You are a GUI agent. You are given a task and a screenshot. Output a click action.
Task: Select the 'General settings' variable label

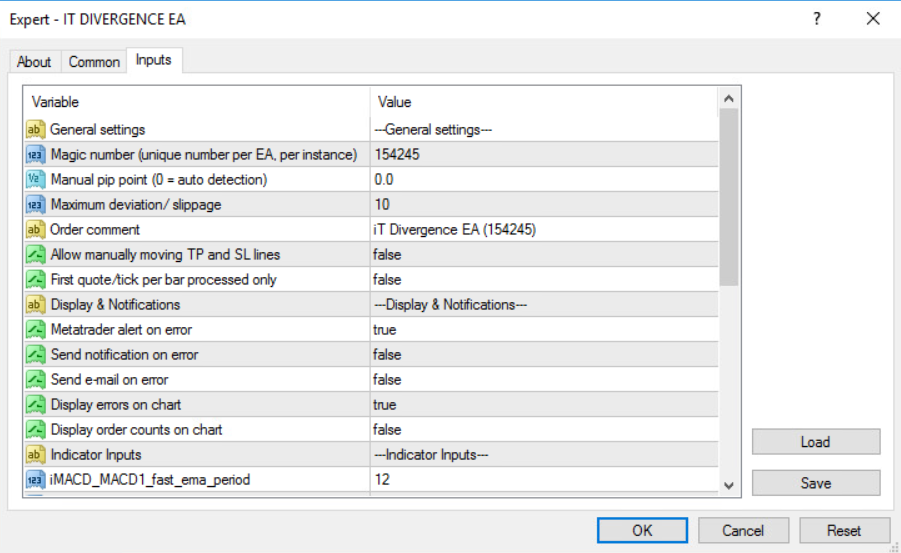[x=98, y=129]
